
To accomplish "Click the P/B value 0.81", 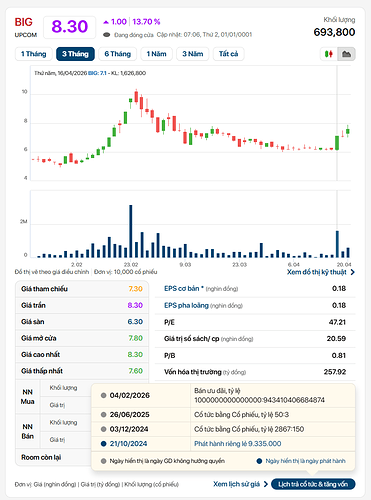I will coord(339,355).
